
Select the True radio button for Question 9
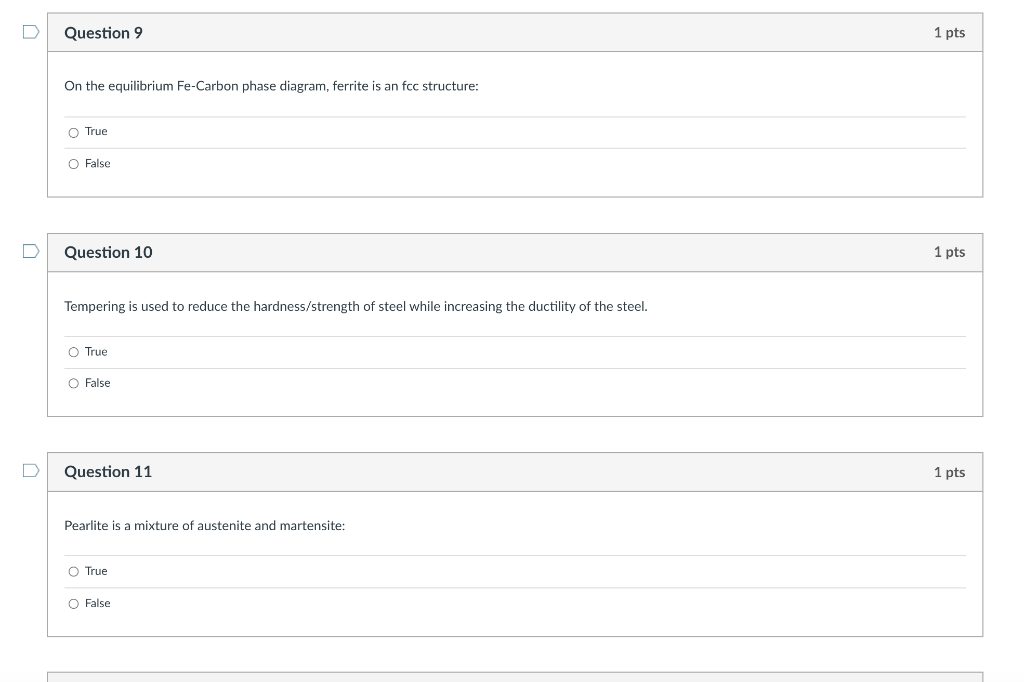74,132
